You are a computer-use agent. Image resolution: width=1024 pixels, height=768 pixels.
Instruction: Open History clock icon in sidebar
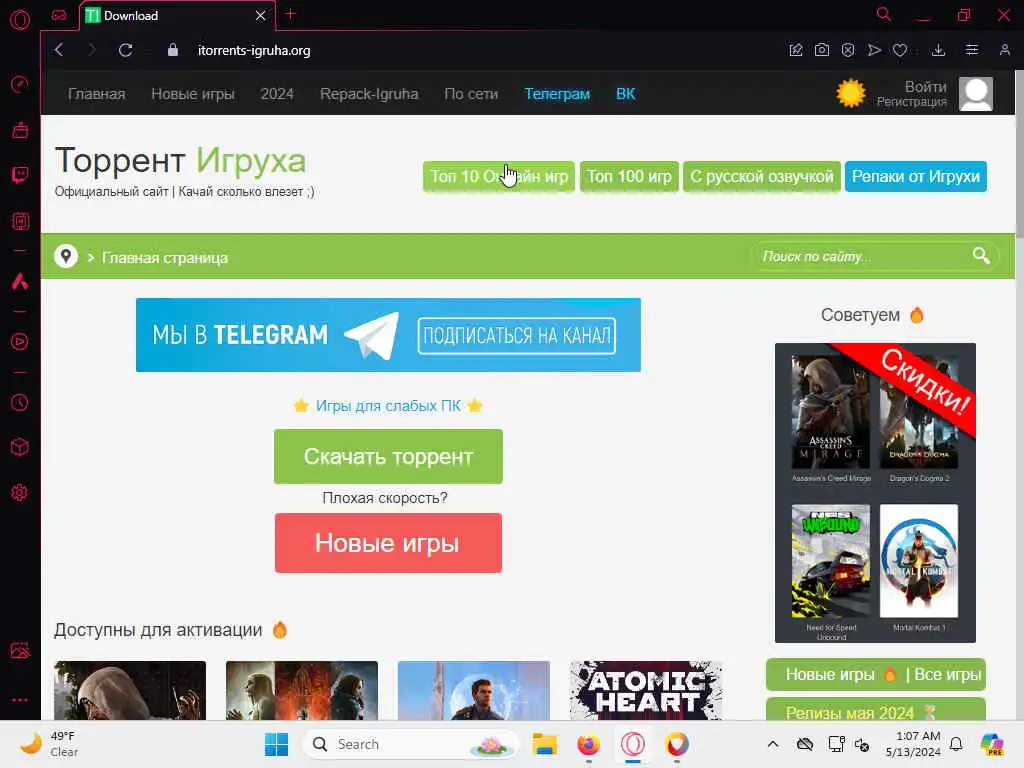[x=20, y=402]
